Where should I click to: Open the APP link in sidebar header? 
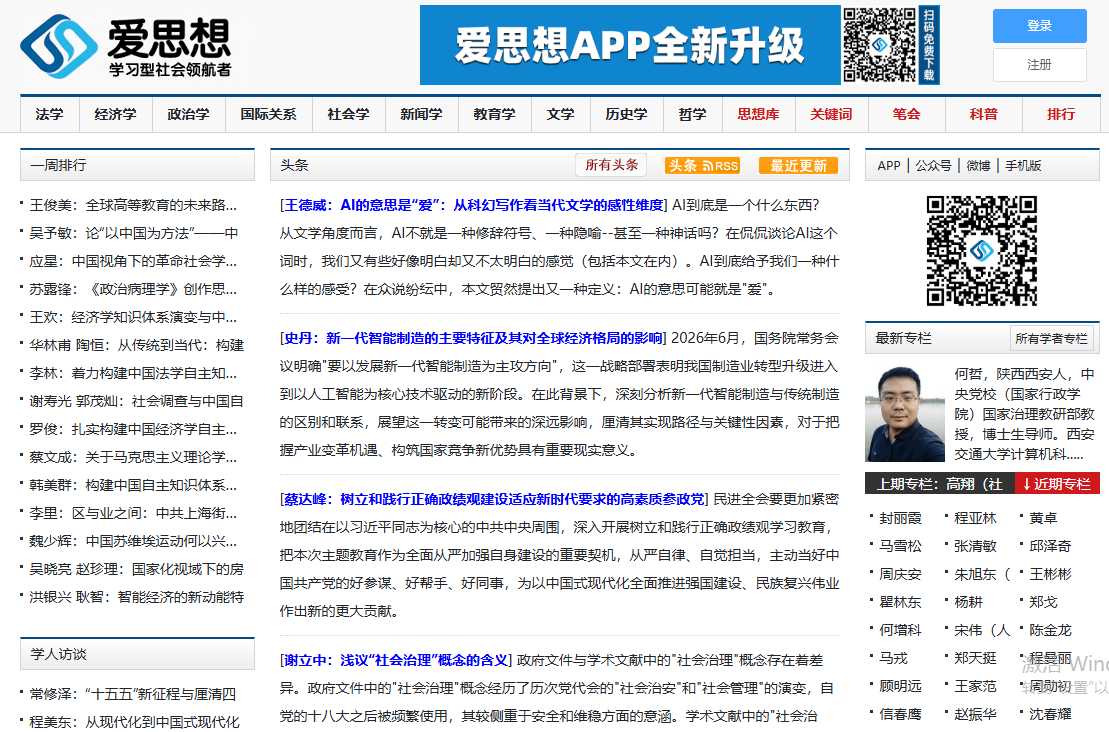click(888, 165)
